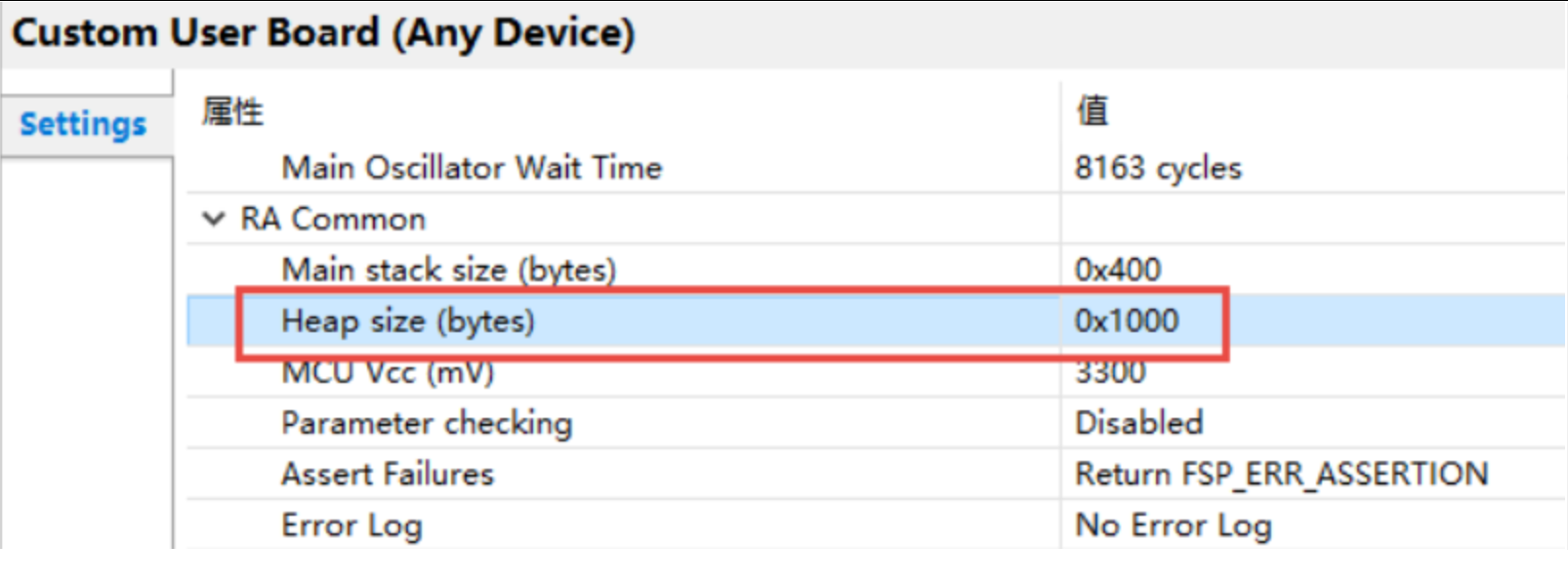This screenshot has width=1568, height=586.
Task: Select the Assert Failures property
Action: pyautogui.click(x=388, y=475)
